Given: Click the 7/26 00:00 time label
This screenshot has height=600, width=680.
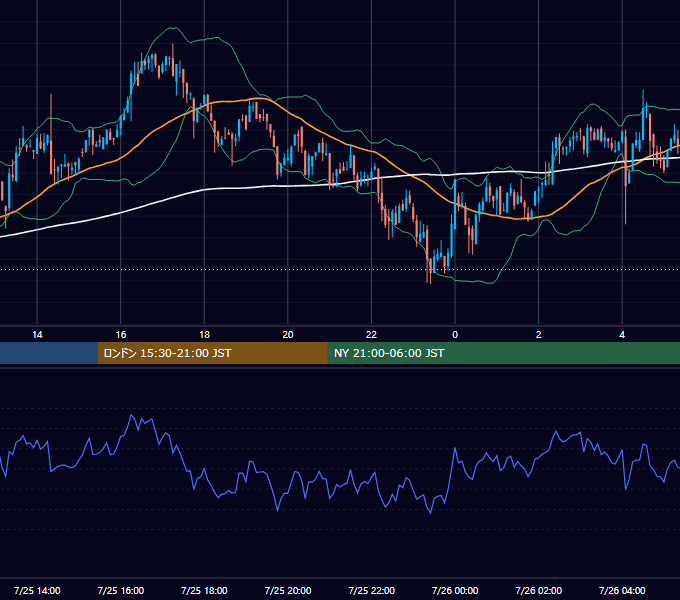Looking at the screenshot, I should coord(455,590).
